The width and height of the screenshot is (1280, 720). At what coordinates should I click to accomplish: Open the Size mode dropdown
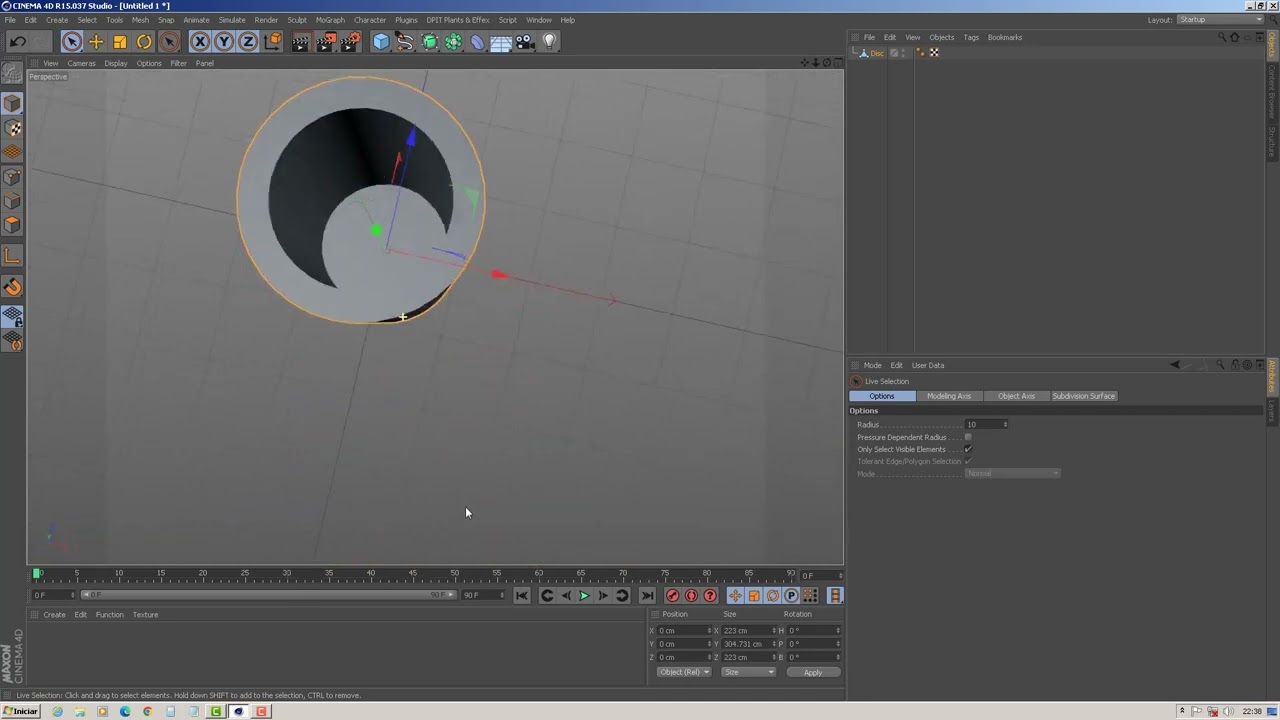749,672
